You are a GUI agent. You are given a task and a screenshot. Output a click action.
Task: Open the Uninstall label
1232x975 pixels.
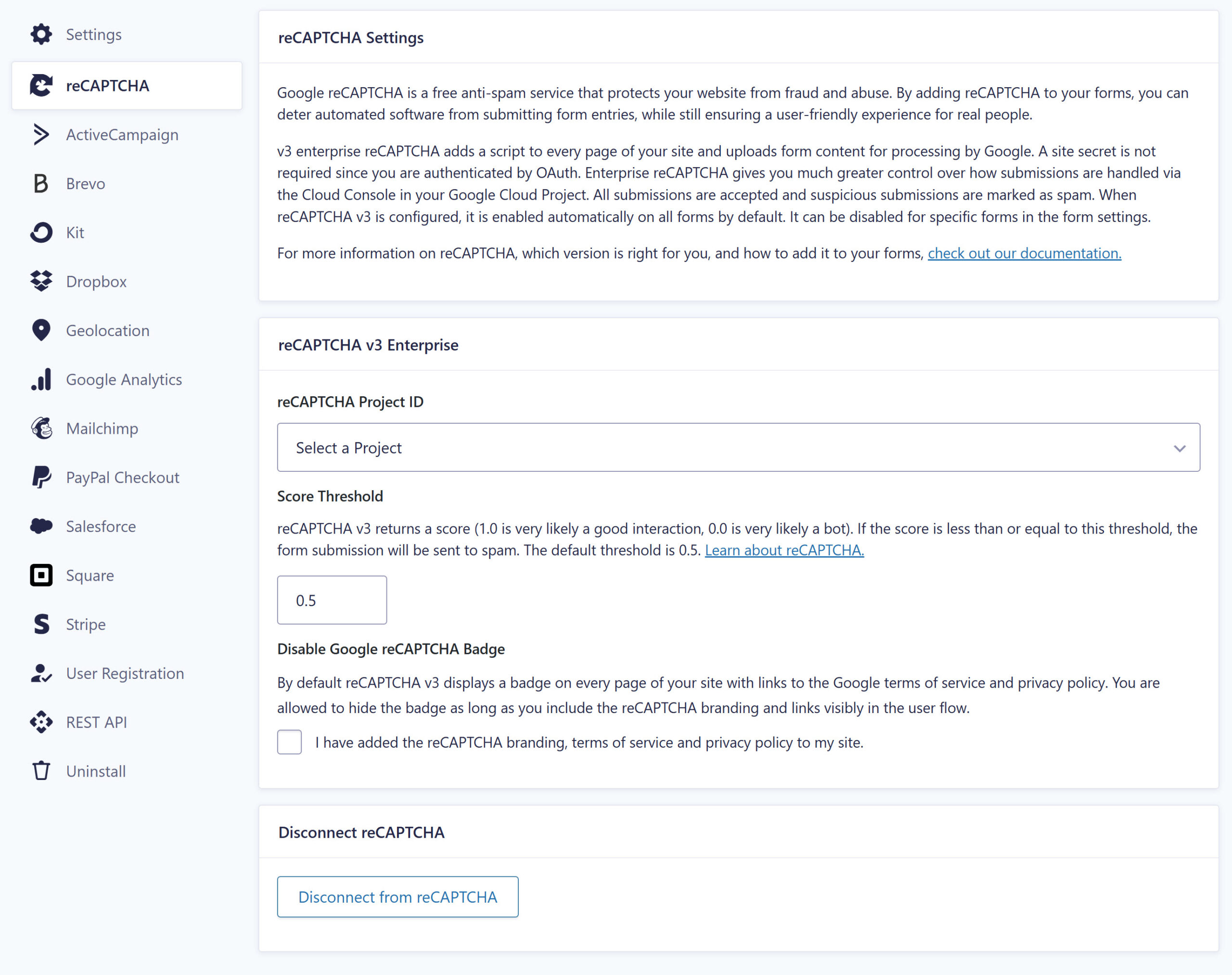pyautogui.click(x=96, y=771)
